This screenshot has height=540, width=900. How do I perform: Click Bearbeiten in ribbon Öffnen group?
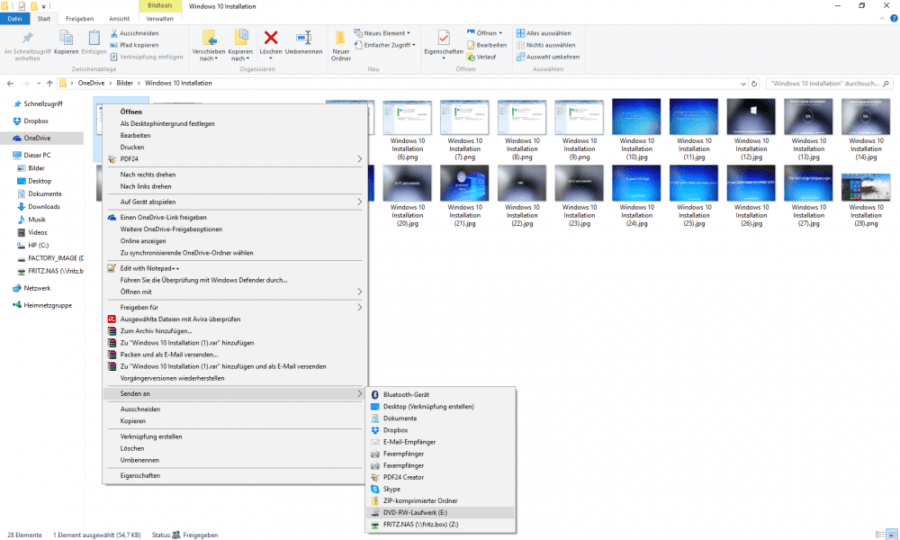[487, 45]
